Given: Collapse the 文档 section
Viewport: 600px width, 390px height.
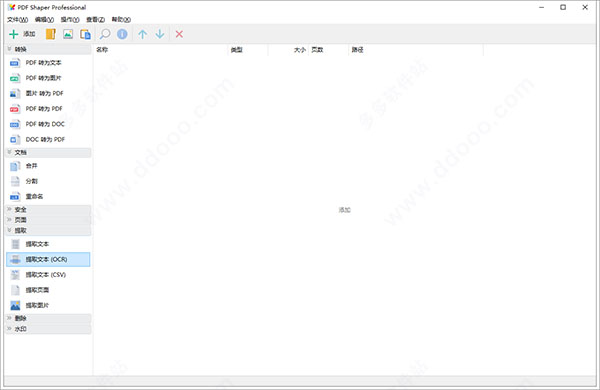Looking at the screenshot, I should click(x=48, y=152).
